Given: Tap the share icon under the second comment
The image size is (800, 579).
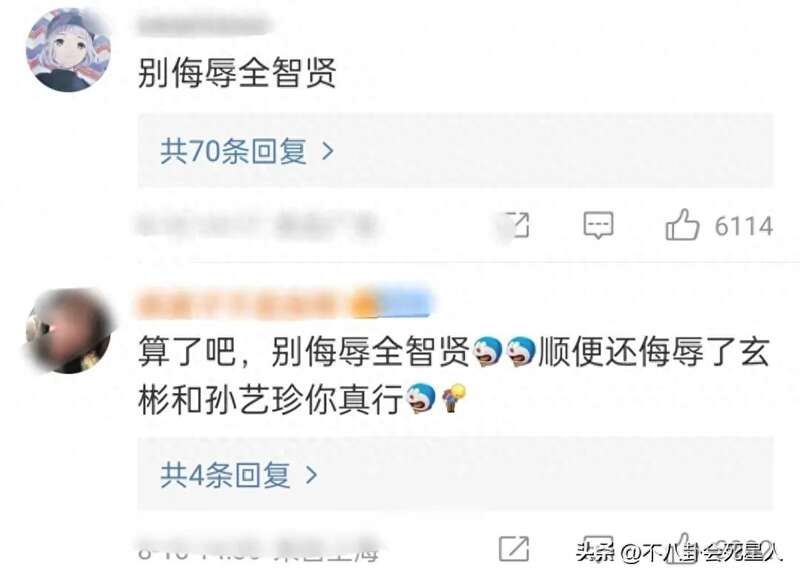Looking at the screenshot, I should [x=514, y=549].
